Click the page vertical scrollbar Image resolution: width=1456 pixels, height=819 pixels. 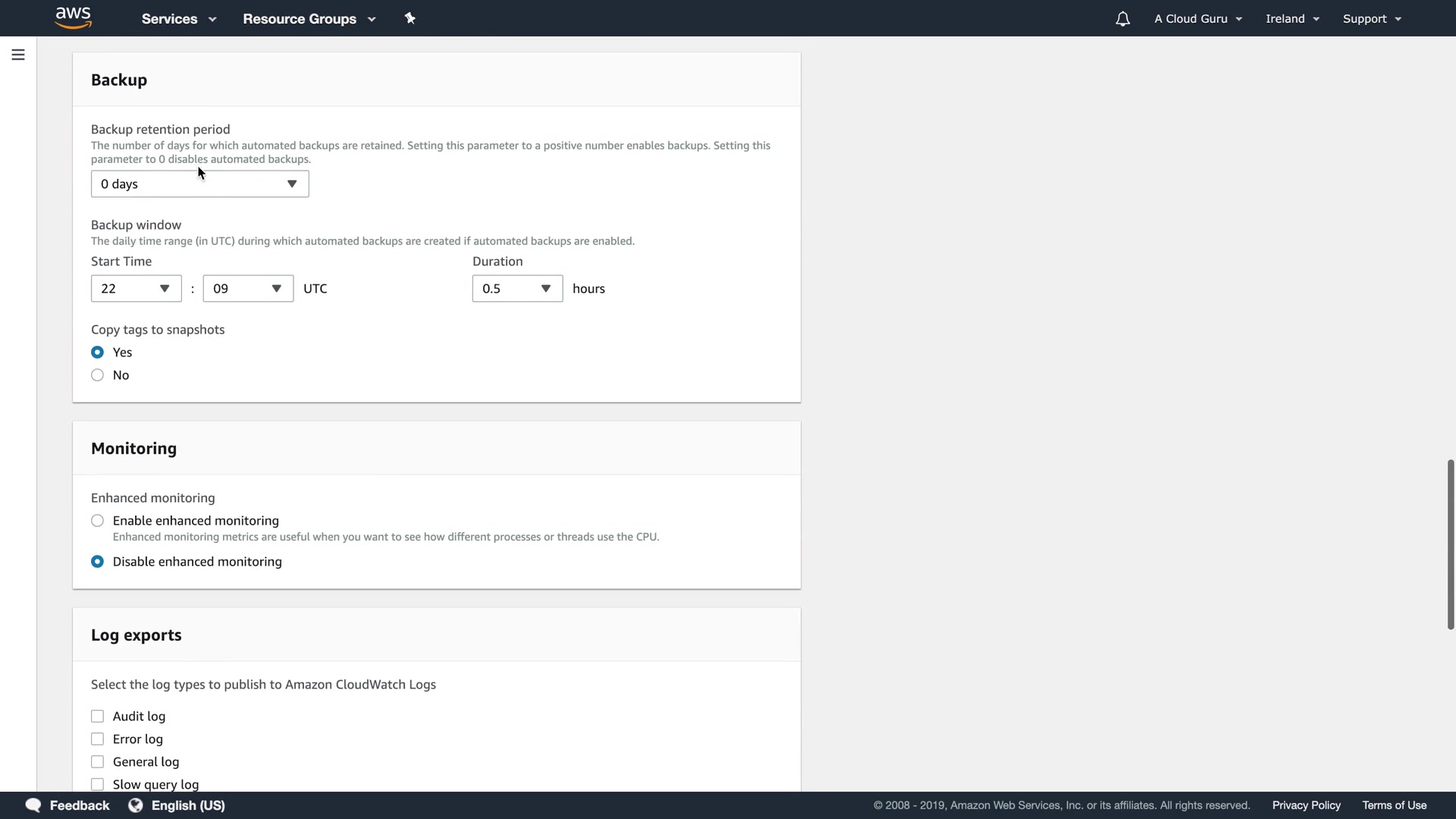click(1450, 544)
